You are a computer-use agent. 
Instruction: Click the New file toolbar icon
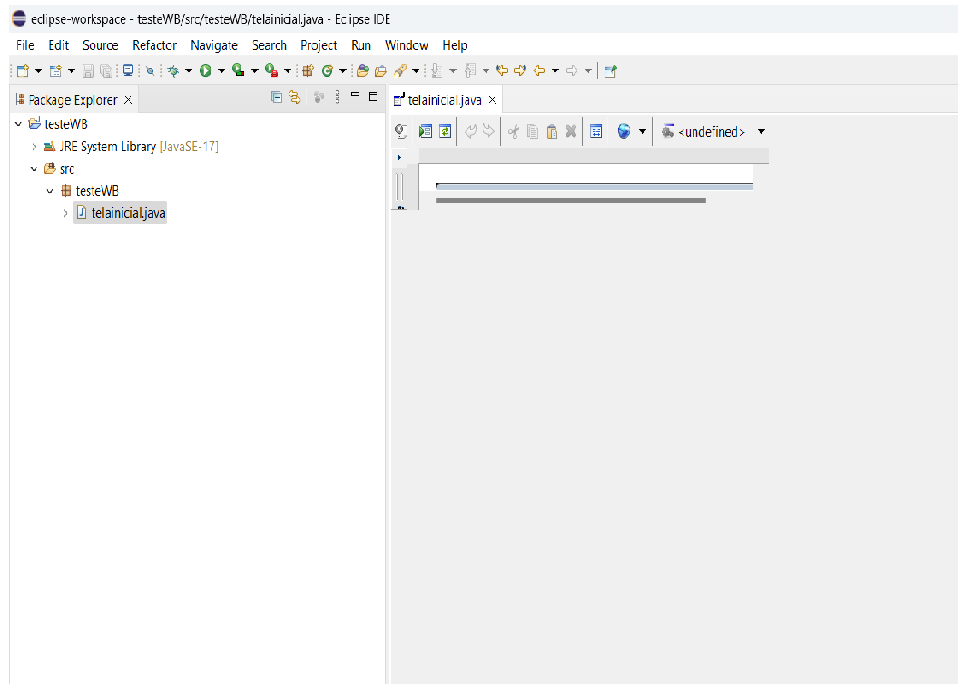[23, 71]
